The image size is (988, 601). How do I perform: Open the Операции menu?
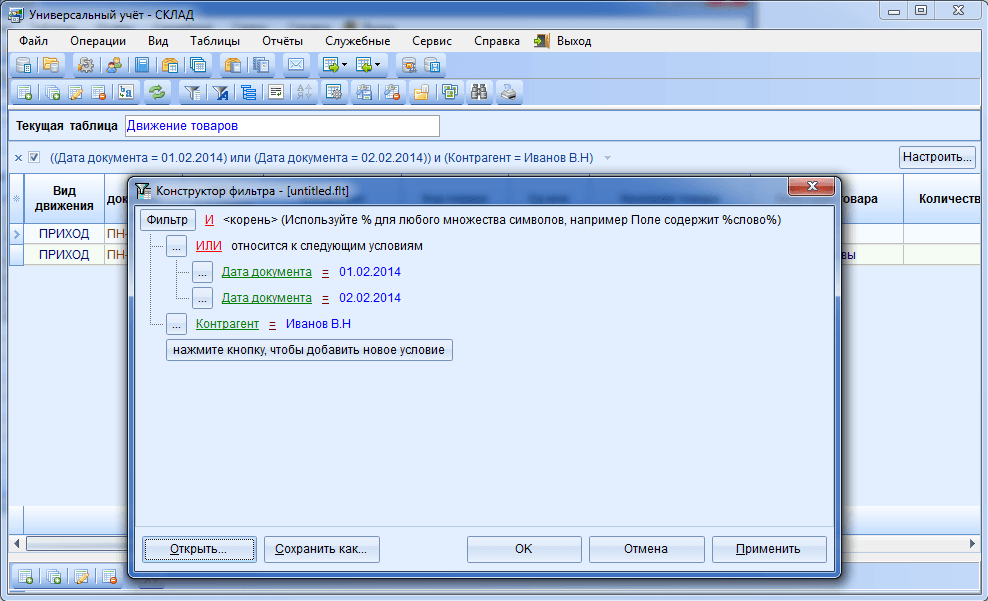(98, 41)
